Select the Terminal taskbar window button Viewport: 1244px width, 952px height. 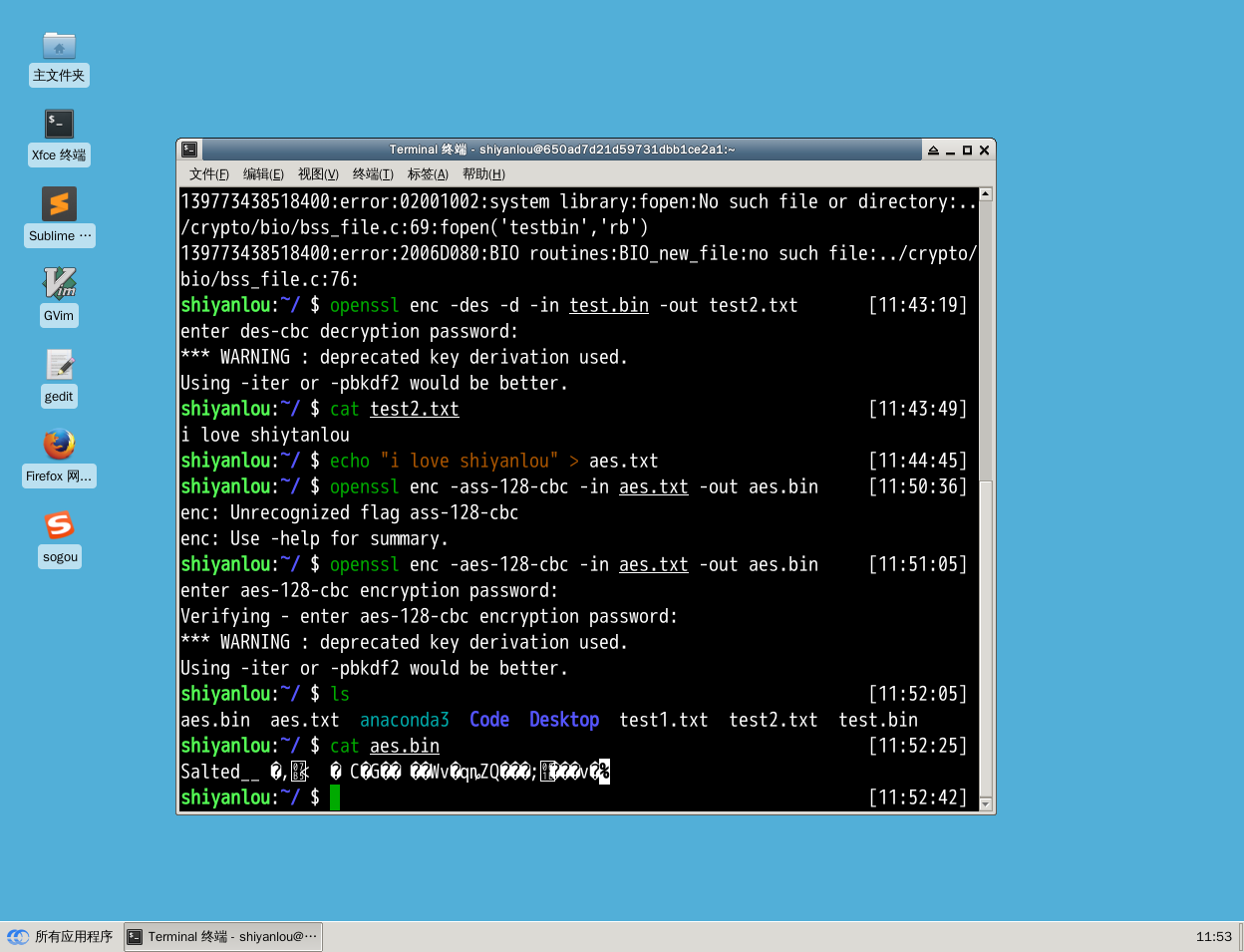coord(223,937)
